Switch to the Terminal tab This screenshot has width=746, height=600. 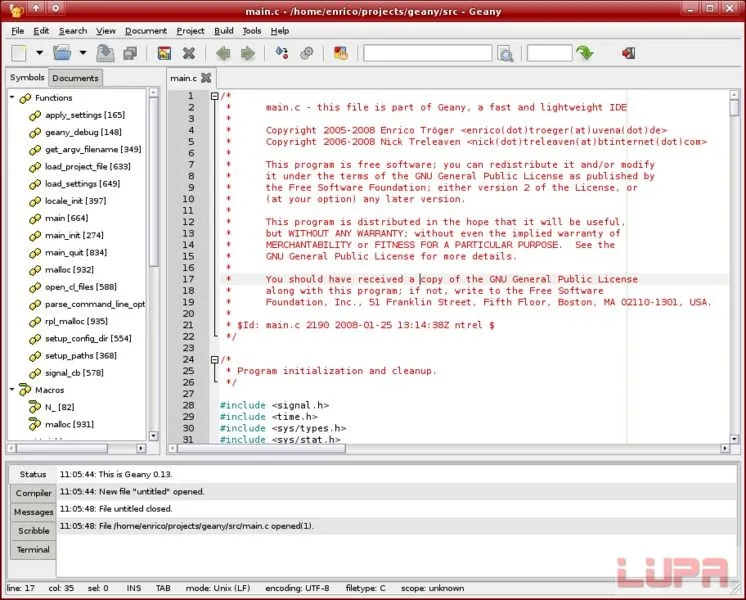pyautogui.click(x=33, y=550)
